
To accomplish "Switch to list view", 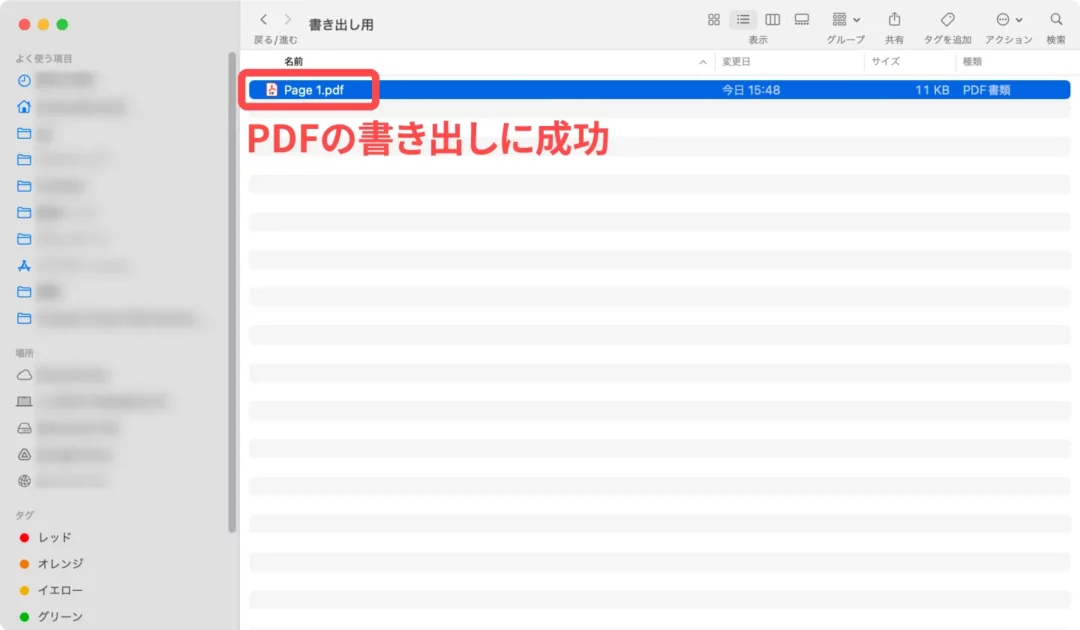I will tap(743, 20).
